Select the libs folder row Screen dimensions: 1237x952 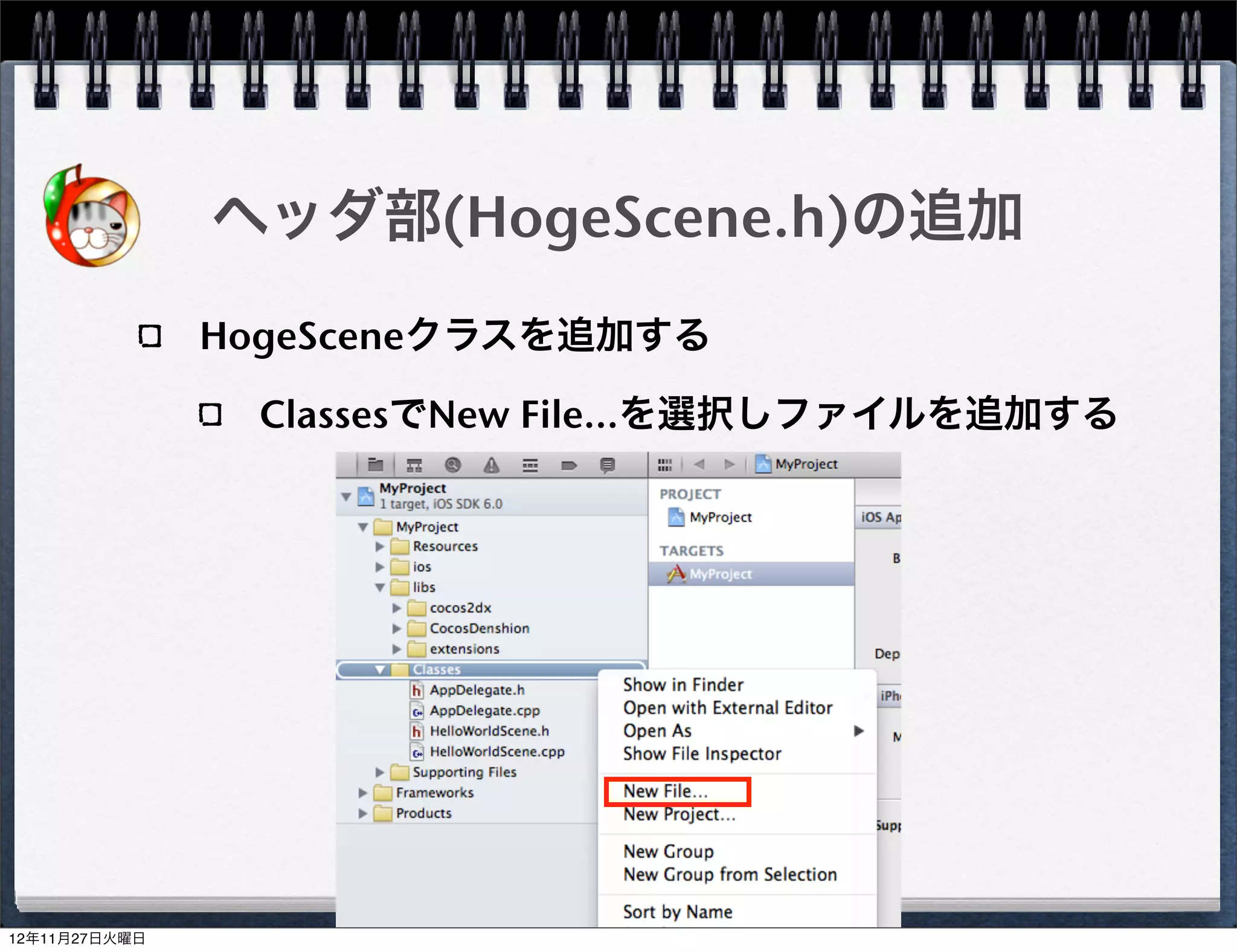tap(491, 587)
